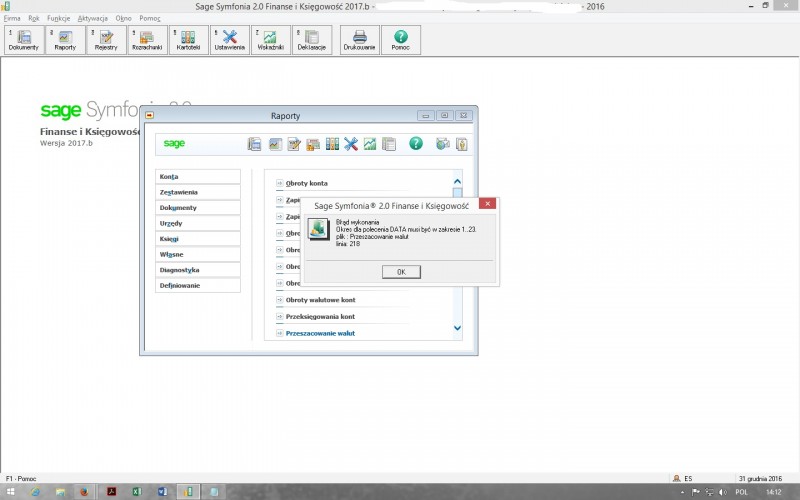This screenshot has width=800, height=500.
Task: Click last person icon in Raporty toolbar
Action: click(462, 144)
